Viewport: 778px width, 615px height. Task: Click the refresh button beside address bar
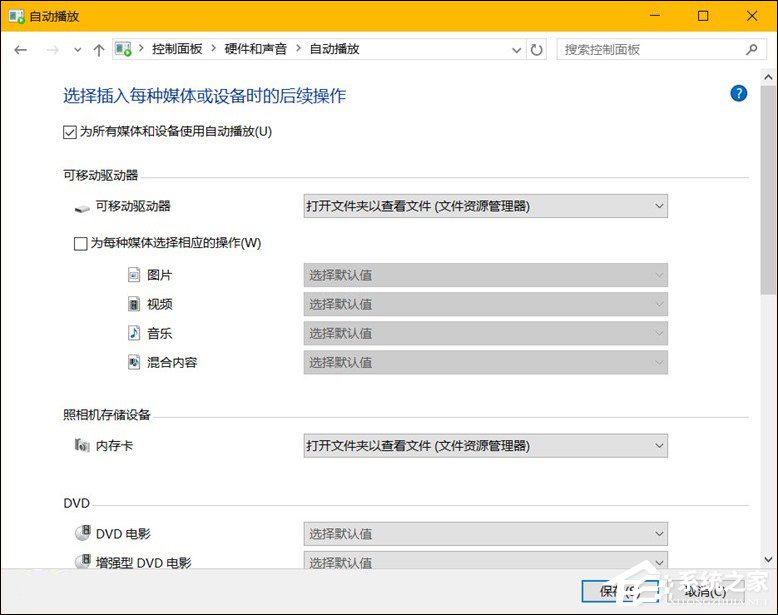click(x=537, y=49)
